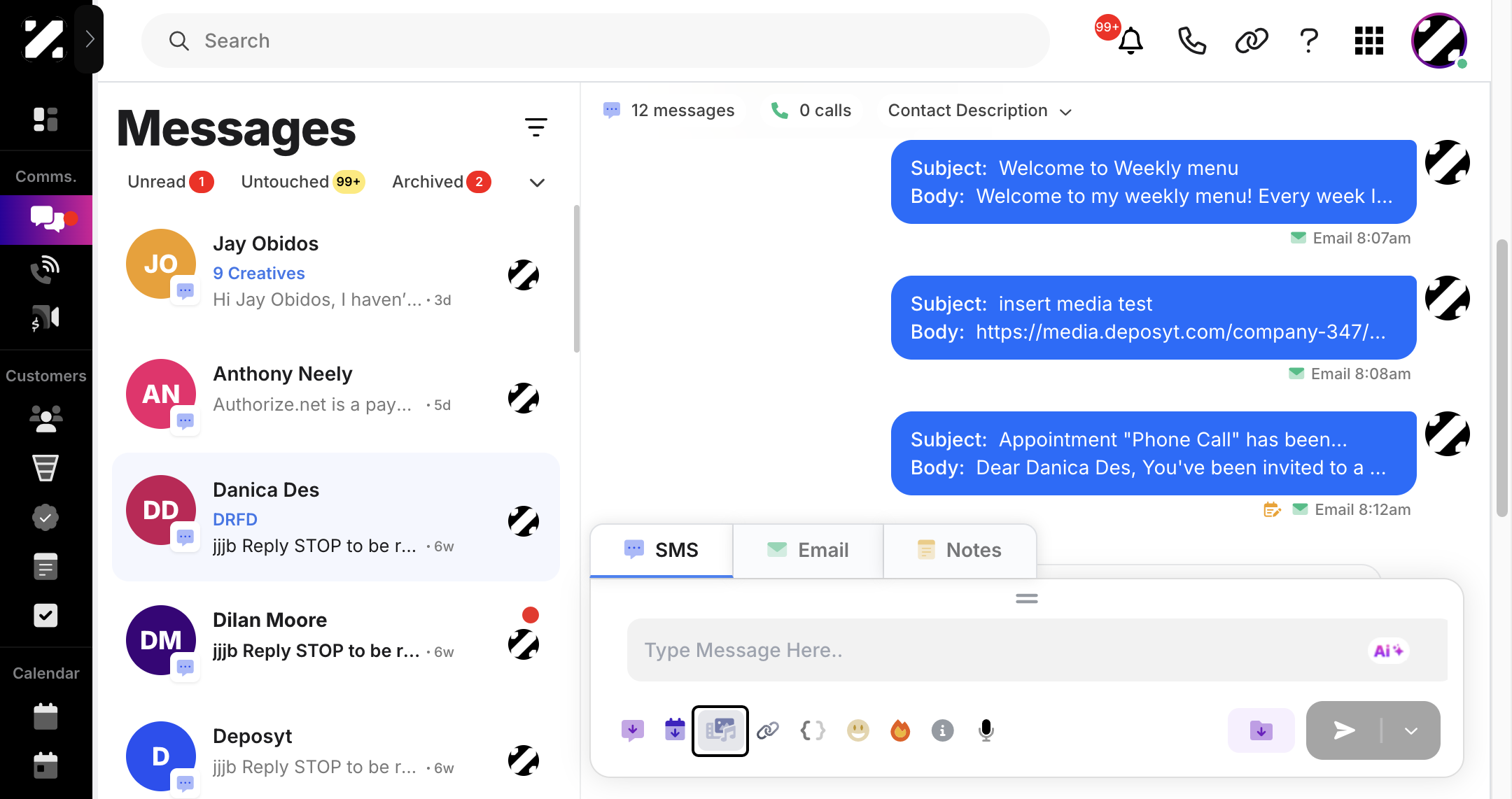Open the phone dialer icon in header
The height and width of the screenshot is (799, 1512).
[1191, 41]
